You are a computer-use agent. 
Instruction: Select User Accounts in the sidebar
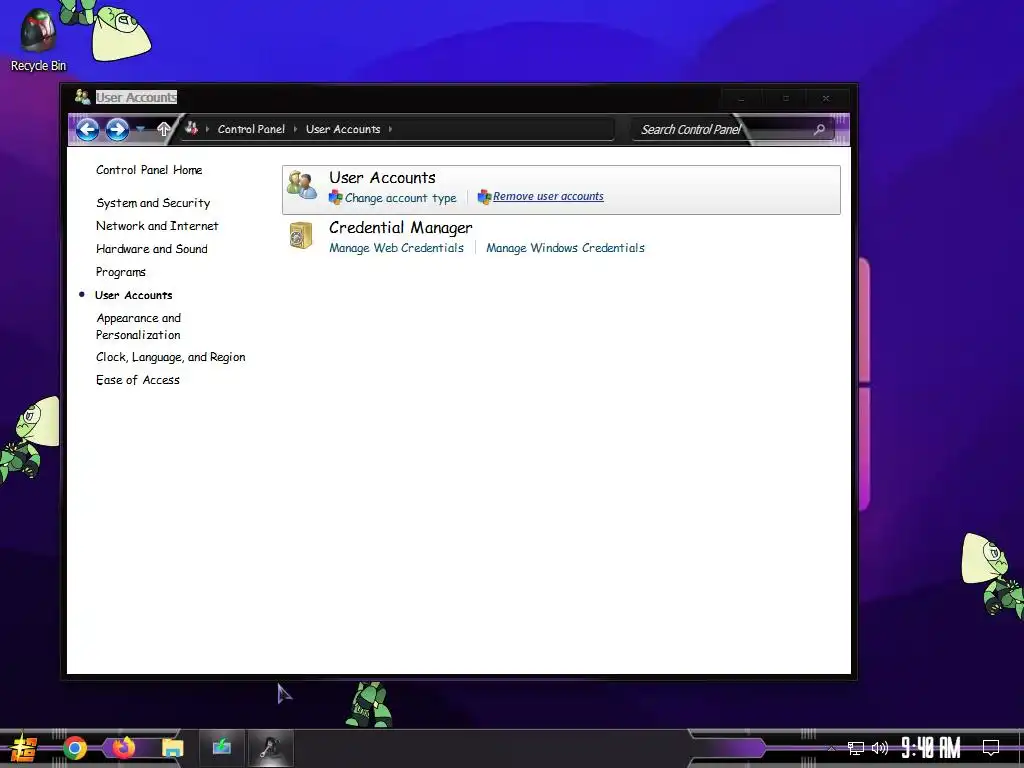(x=133, y=295)
